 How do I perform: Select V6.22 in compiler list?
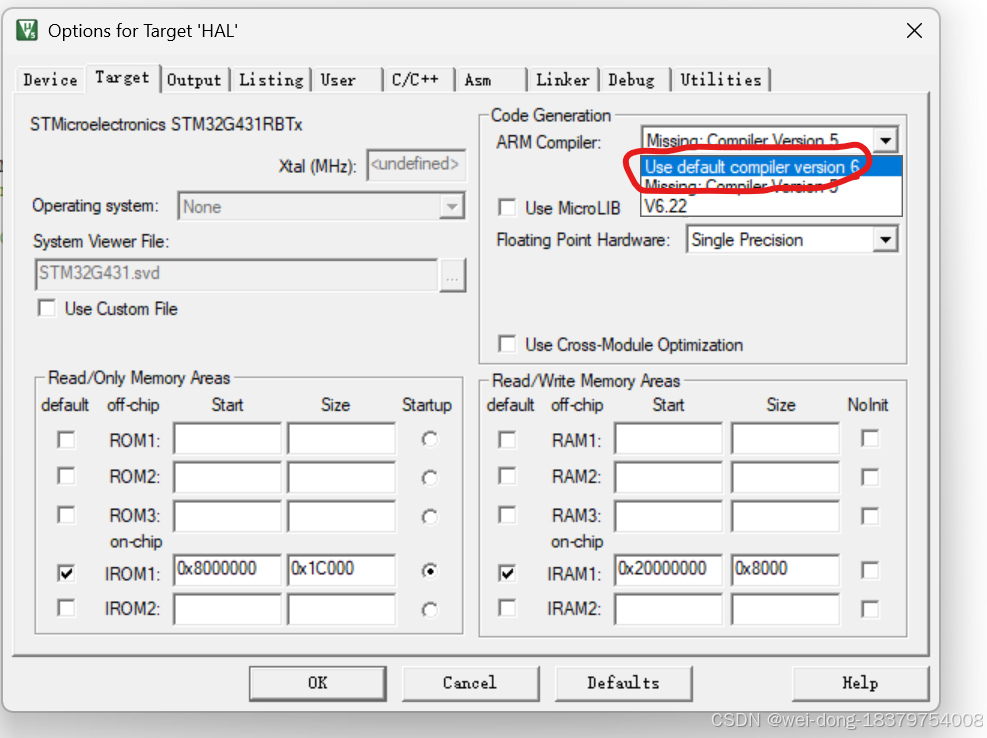coord(772,206)
